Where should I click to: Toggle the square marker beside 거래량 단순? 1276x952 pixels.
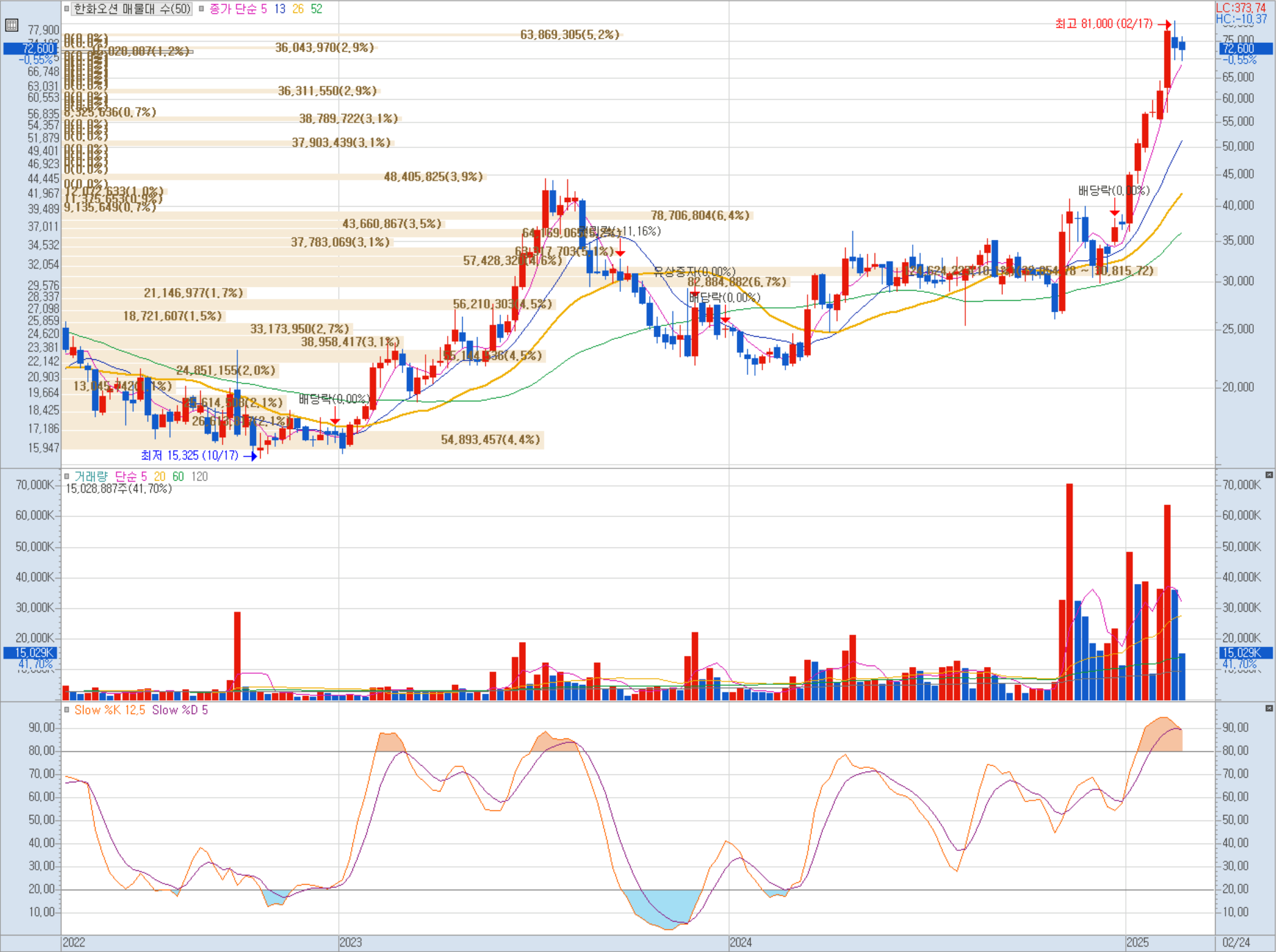[67, 476]
